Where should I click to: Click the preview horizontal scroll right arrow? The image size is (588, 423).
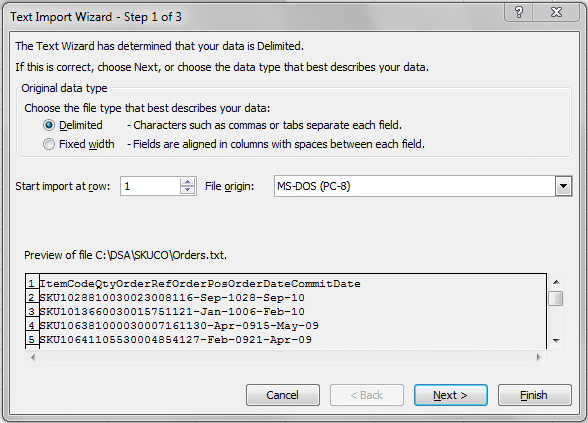539,357
